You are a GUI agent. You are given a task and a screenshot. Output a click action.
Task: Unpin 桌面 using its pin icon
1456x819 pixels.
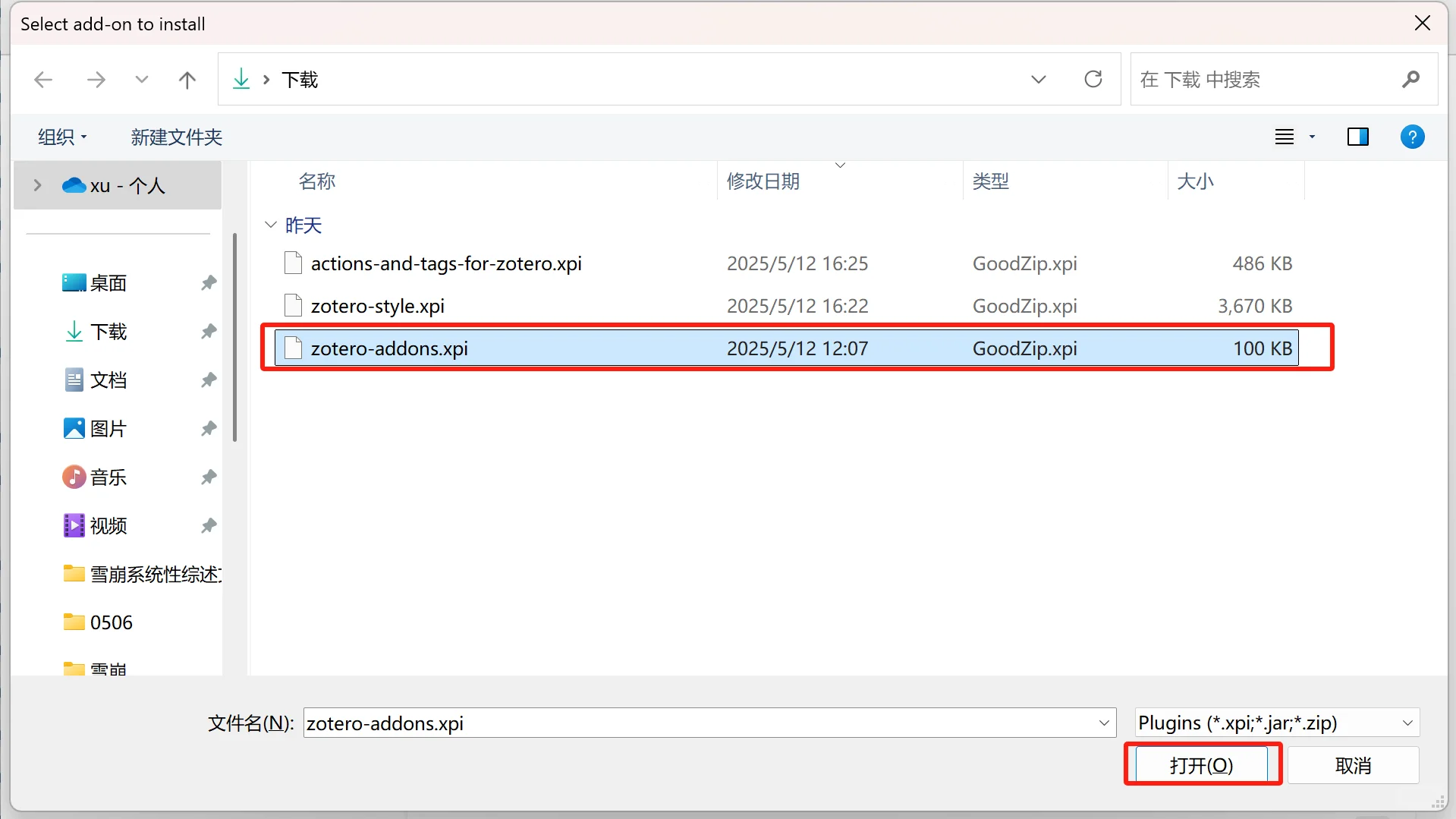coord(209,283)
